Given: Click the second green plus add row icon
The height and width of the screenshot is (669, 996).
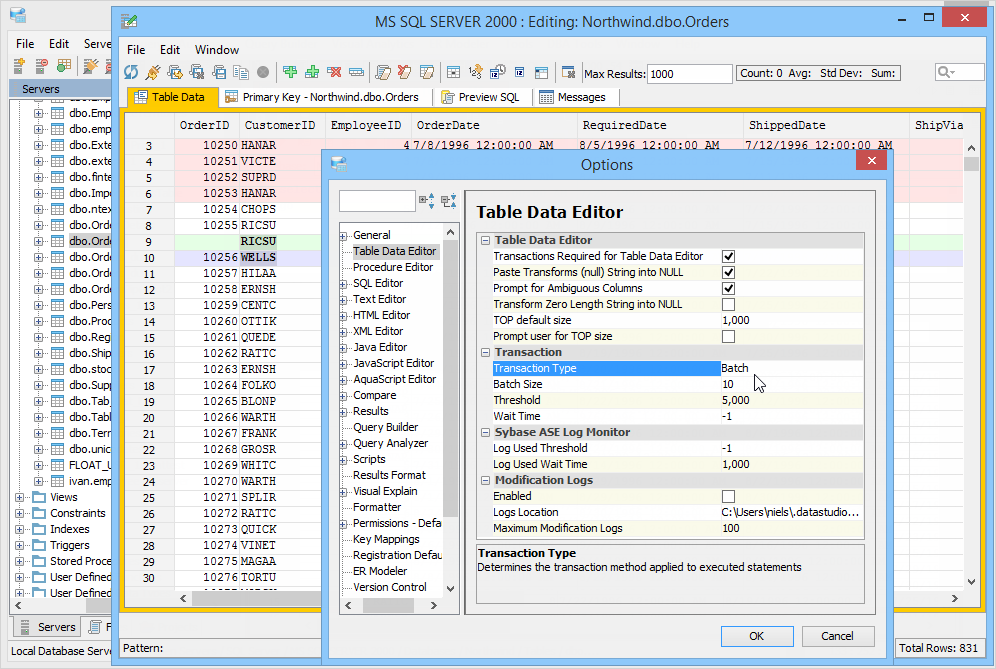Looking at the screenshot, I should tap(312, 72).
